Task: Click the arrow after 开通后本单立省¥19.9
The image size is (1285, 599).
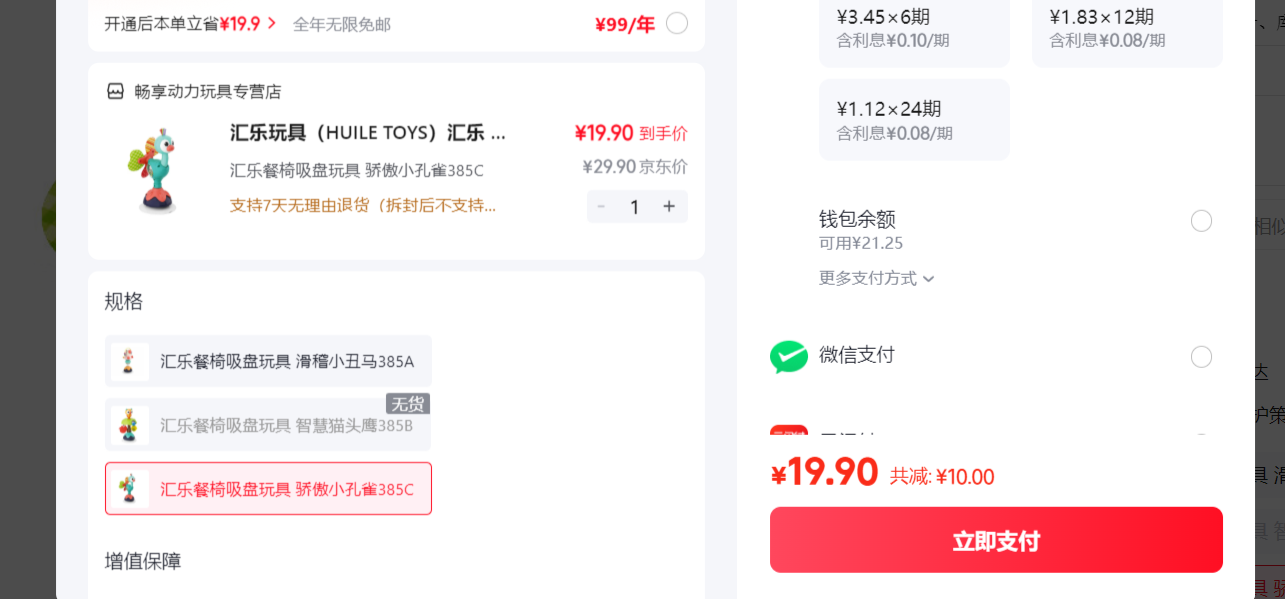Action: (271, 23)
